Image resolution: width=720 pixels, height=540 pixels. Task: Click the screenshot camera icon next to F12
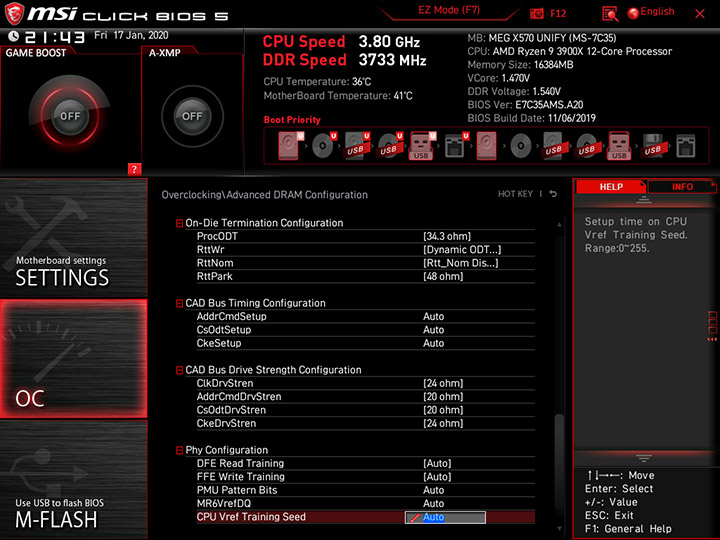(x=536, y=14)
